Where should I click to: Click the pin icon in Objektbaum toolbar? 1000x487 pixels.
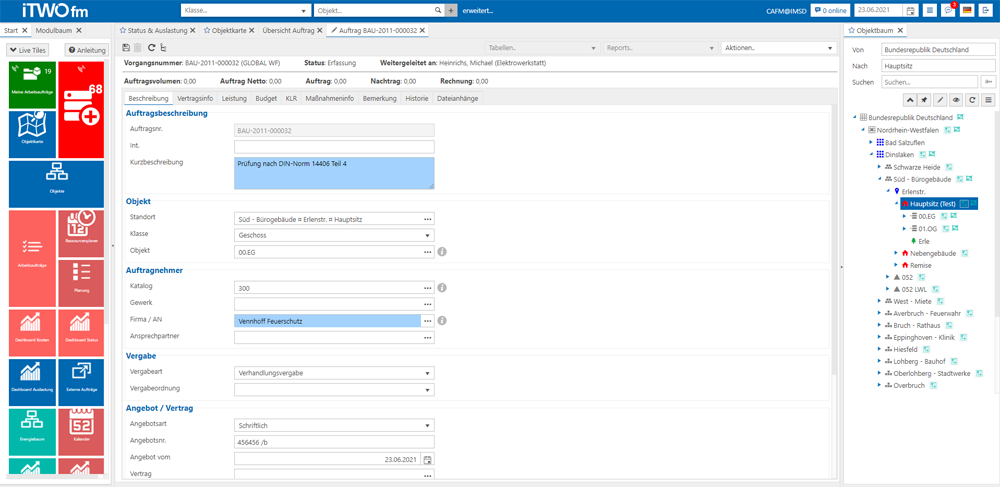click(x=926, y=100)
